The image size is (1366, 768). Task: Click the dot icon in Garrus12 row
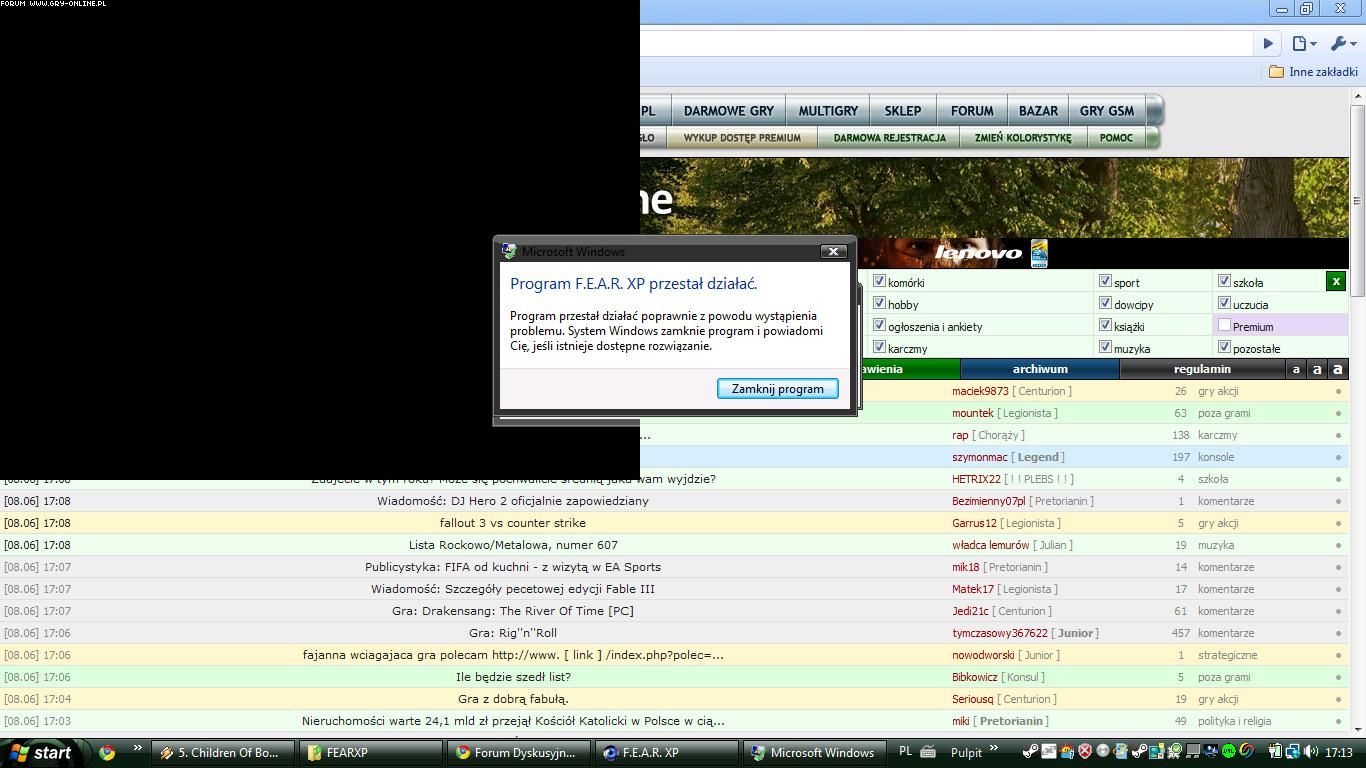pos(1338,523)
